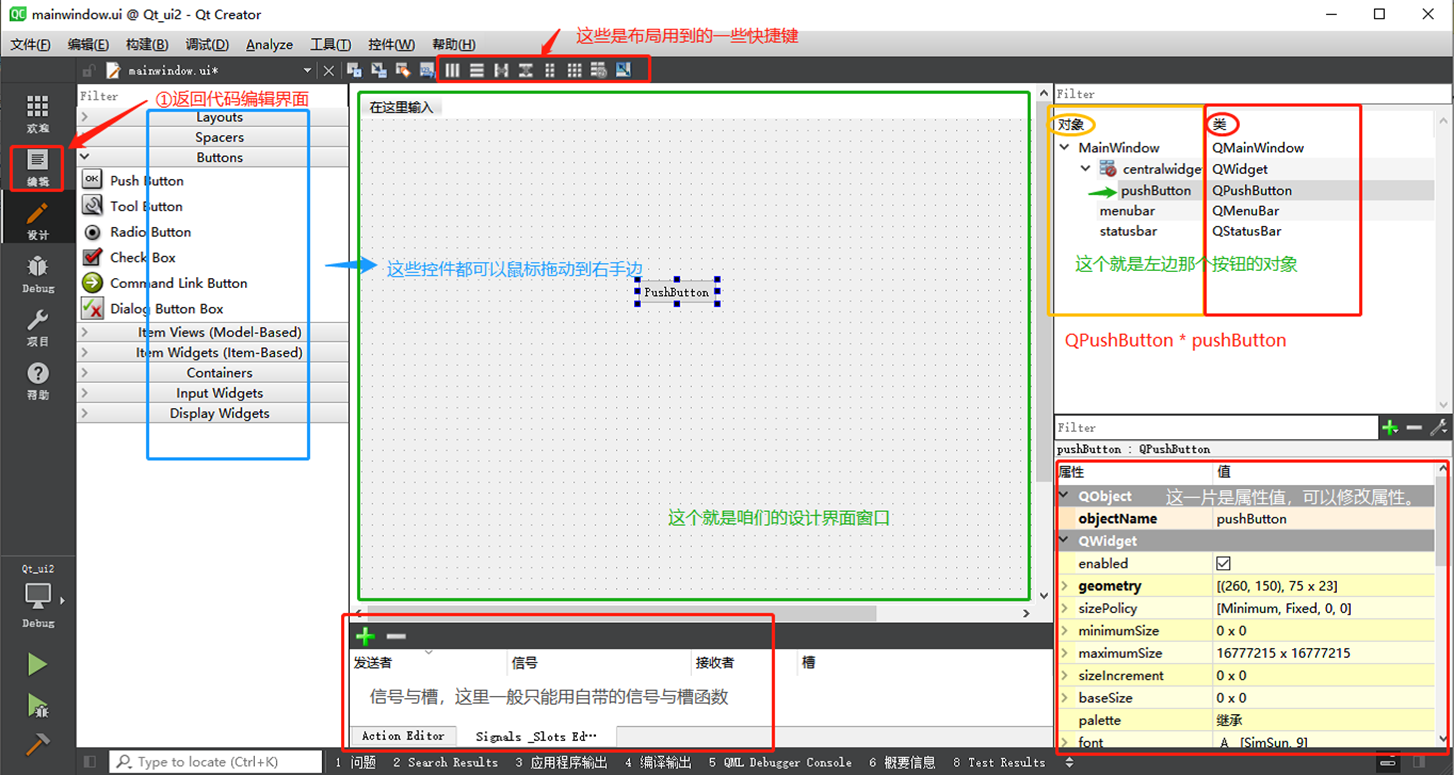1454x775 pixels.
Task: Select the Edit Buddies mode icon
Action: (x=403, y=70)
